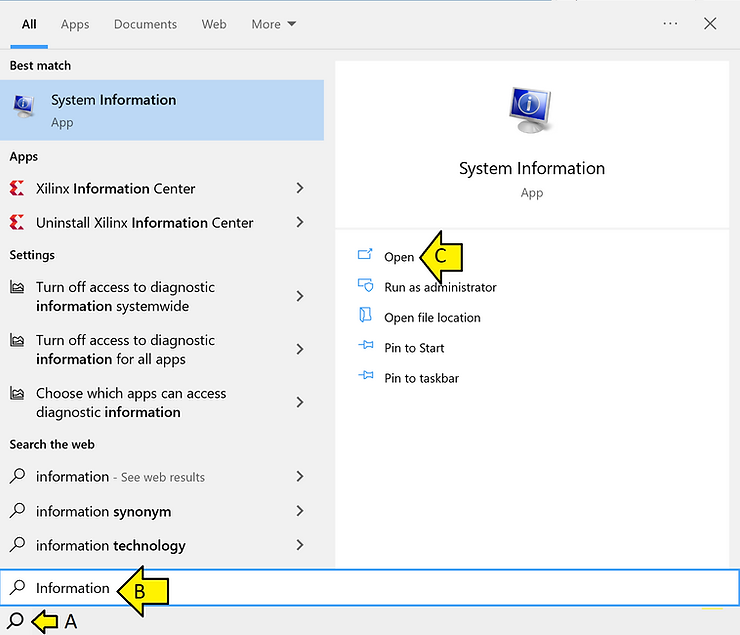
Task: Open the More filter dropdown
Action: coord(273,24)
